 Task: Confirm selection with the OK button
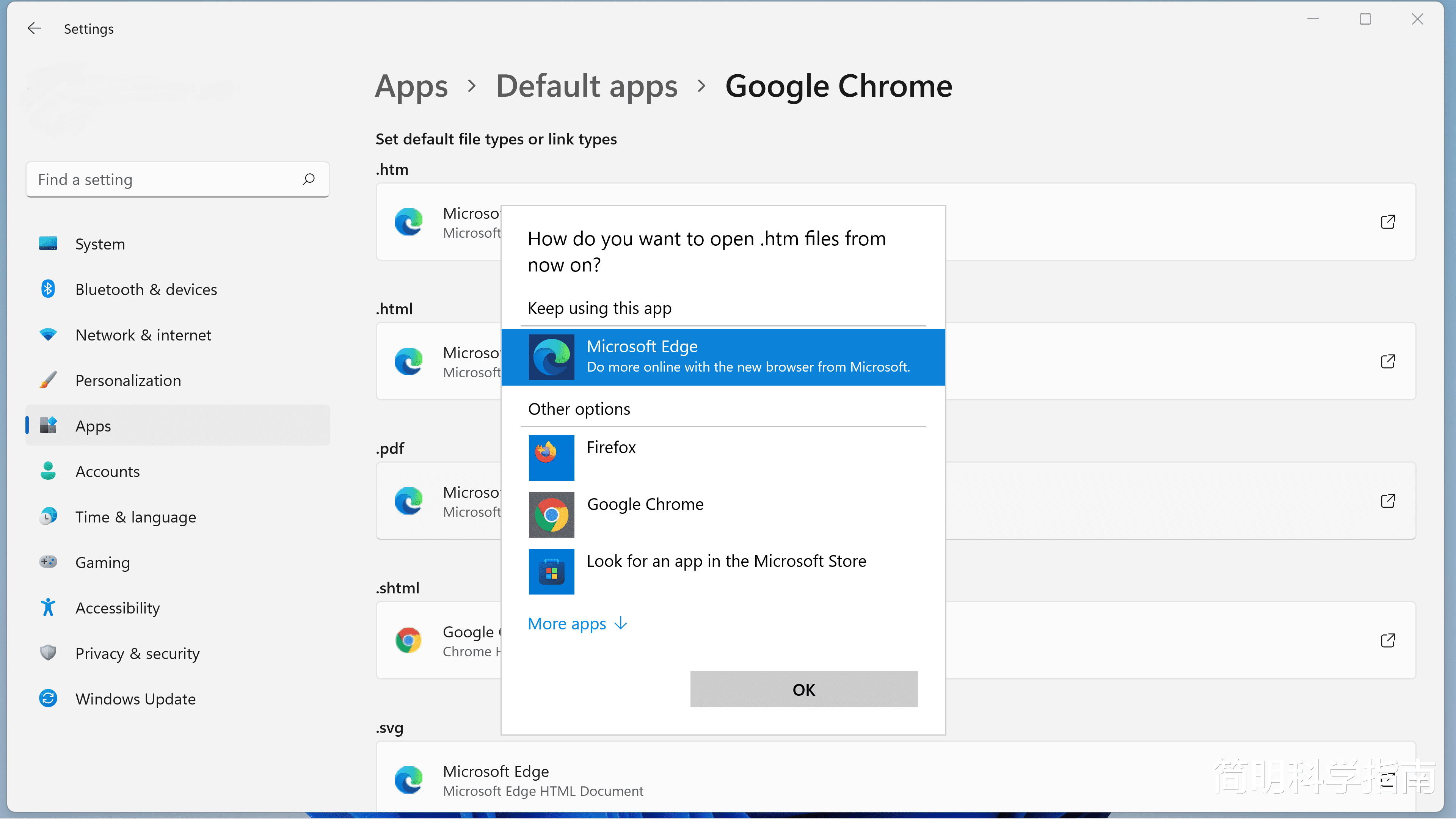coord(803,689)
